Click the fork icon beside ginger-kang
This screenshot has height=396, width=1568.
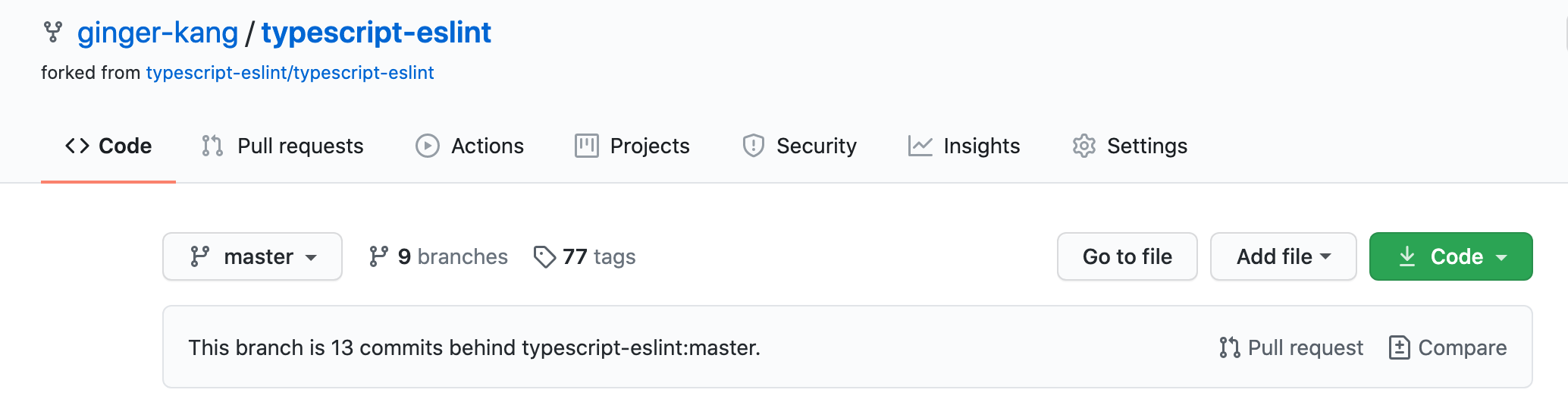(53, 32)
